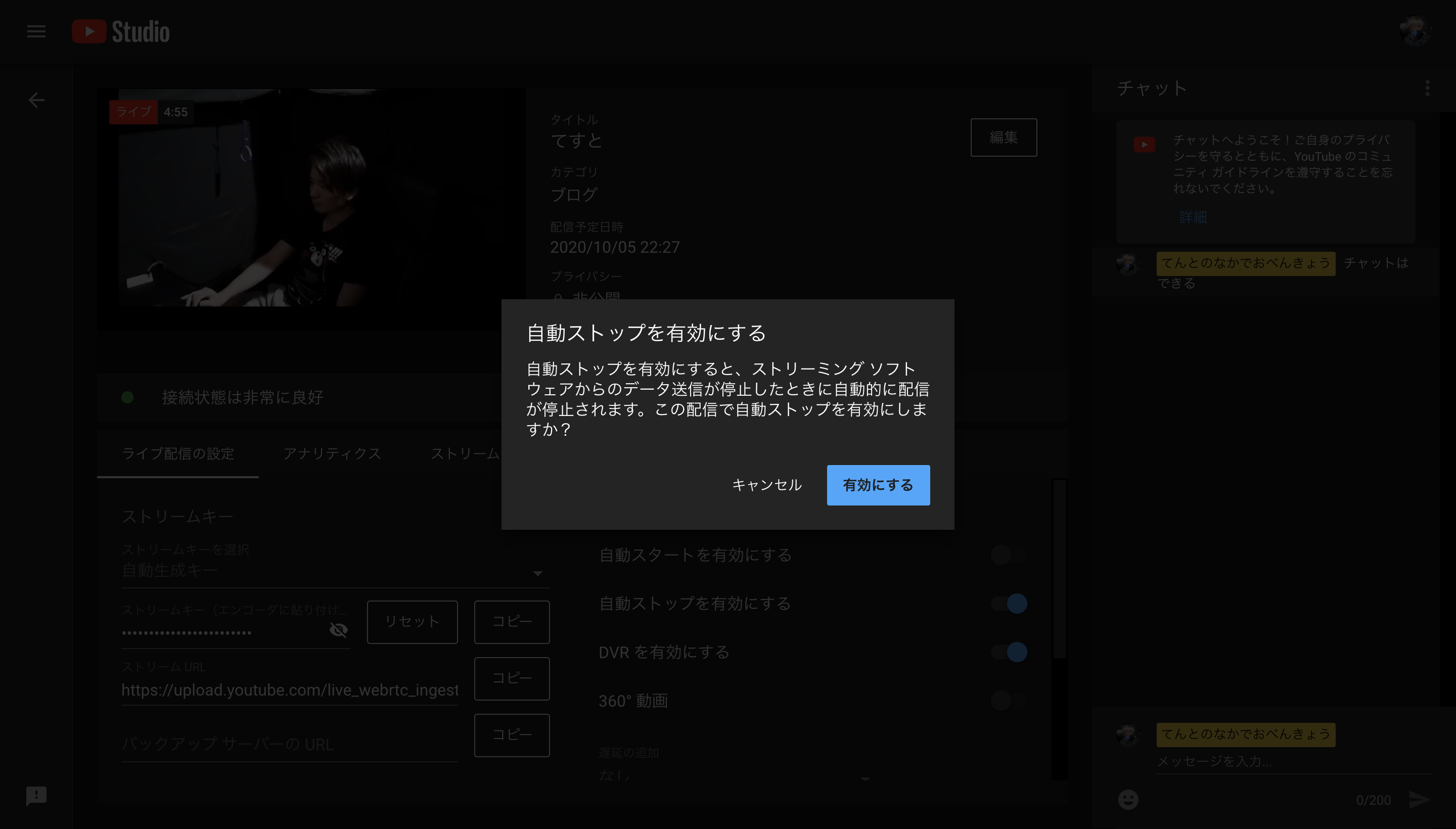The height and width of the screenshot is (829, 1456).
Task: Open the account avatar menu
Action: click(x=1416, y=31)
